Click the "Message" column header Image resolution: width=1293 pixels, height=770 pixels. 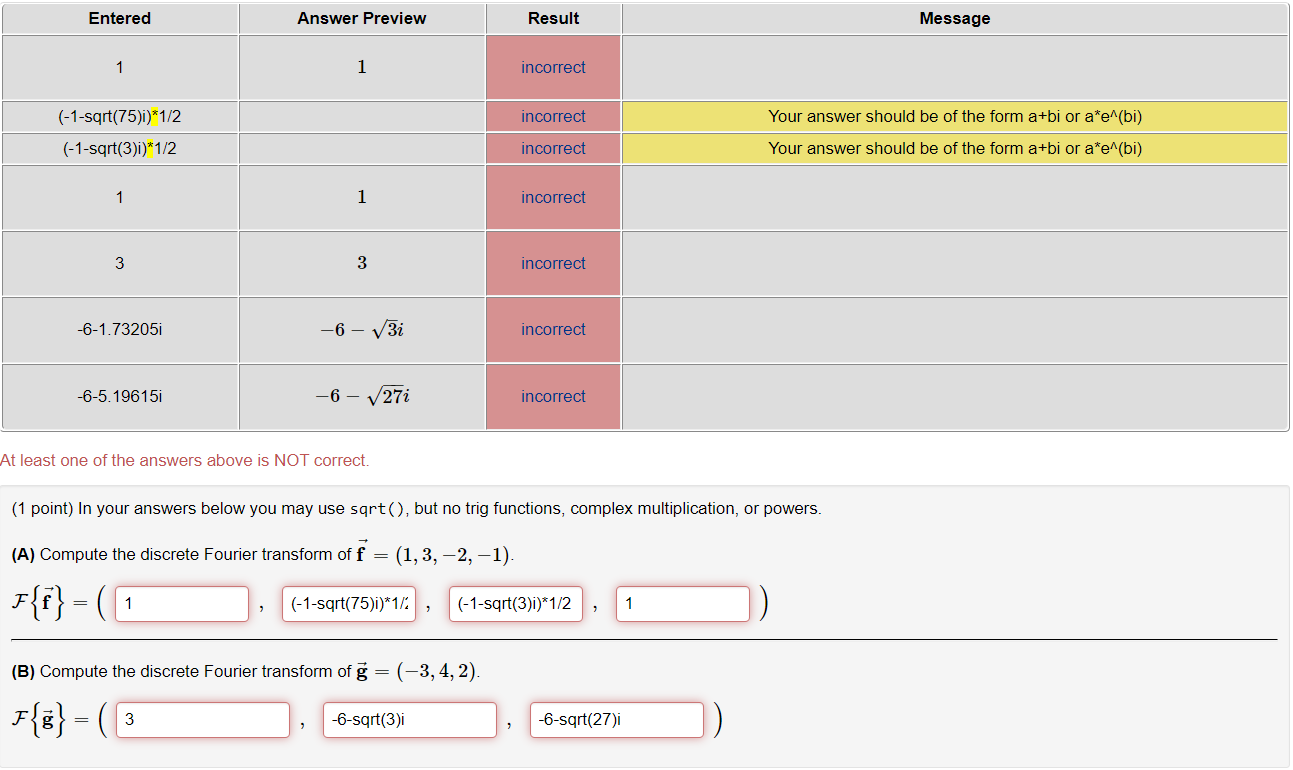click(954, 18)
